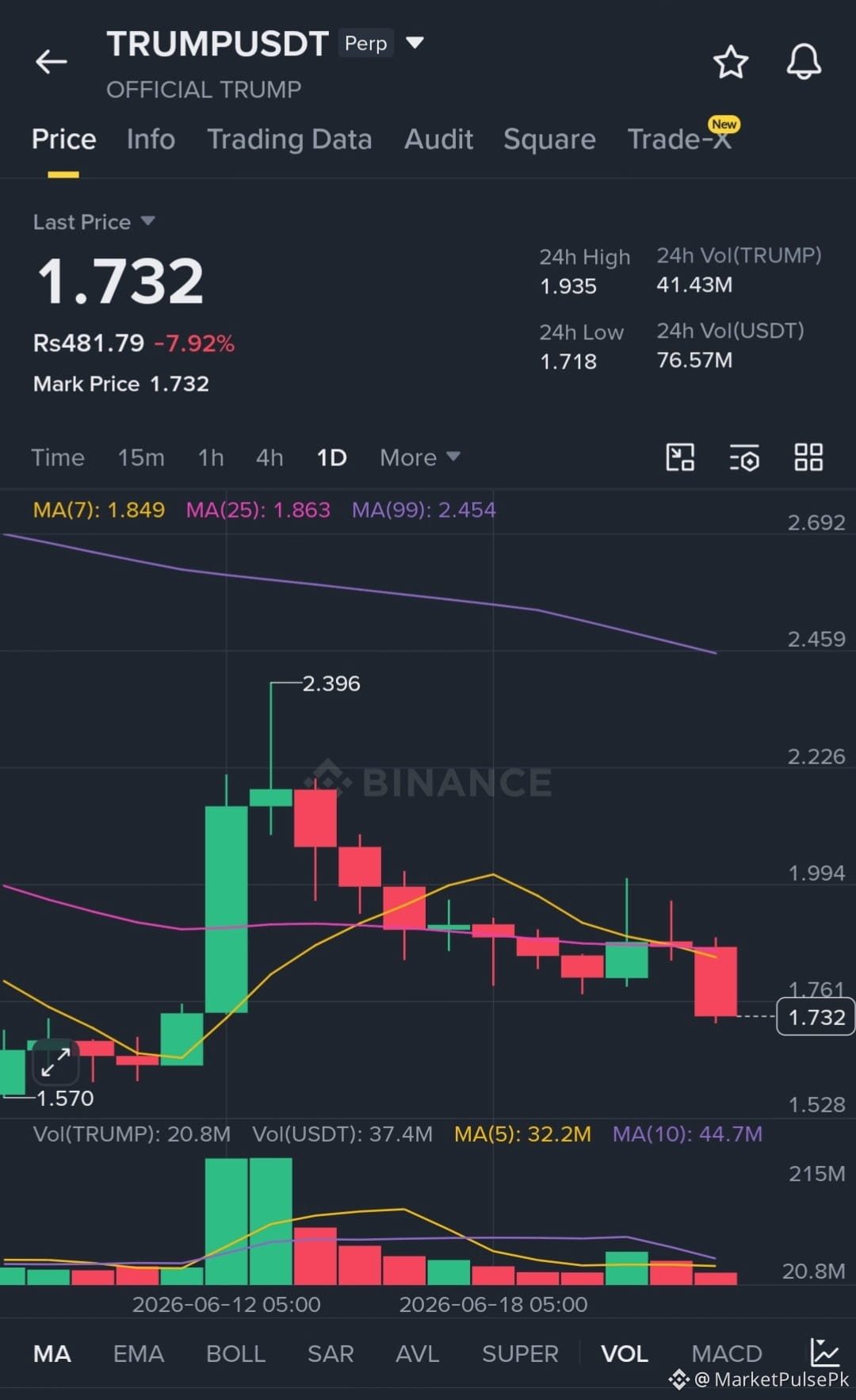
Task: Click the volume MA(5): 32.2M label
Action: 523,1134
